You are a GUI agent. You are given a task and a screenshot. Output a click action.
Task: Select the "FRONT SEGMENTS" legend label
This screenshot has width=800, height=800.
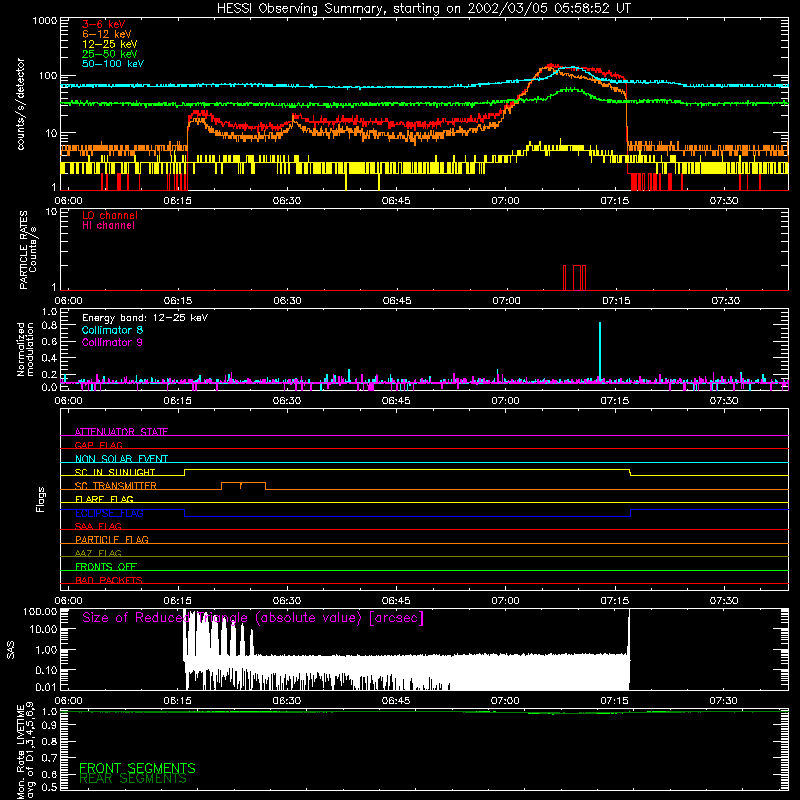(137, 768)
